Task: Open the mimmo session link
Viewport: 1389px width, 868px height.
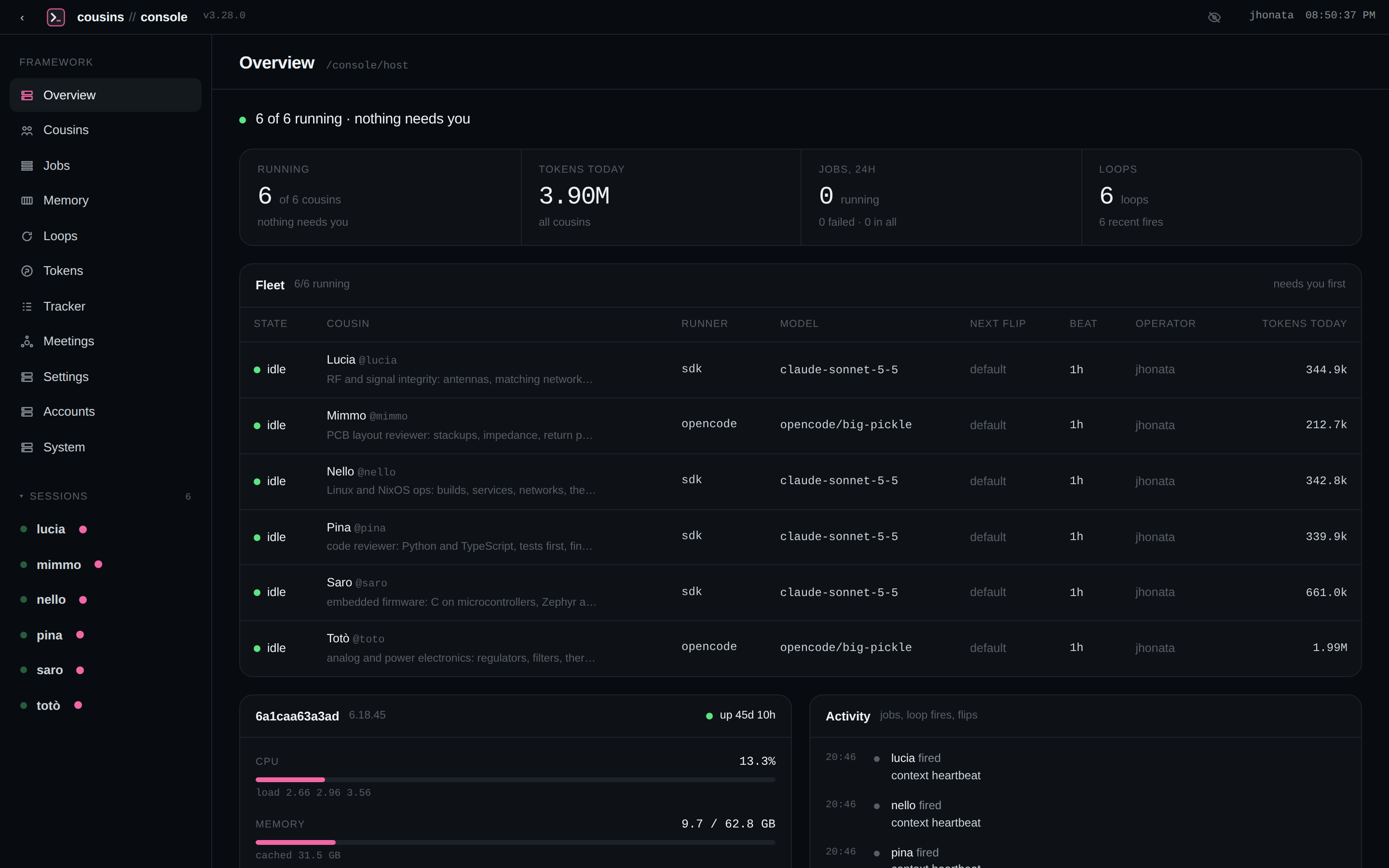Action: point(58,565)
